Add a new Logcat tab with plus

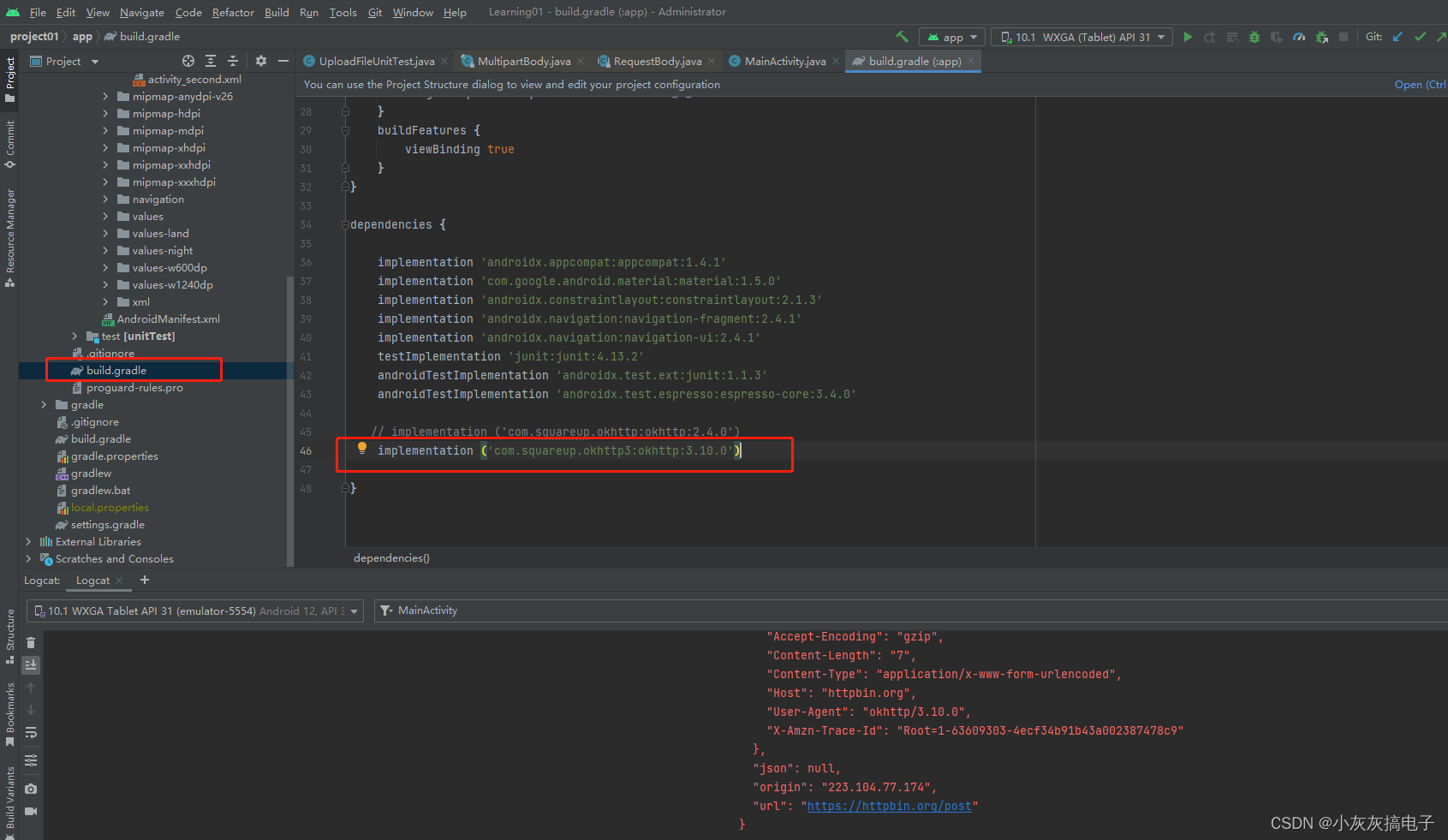145,580
